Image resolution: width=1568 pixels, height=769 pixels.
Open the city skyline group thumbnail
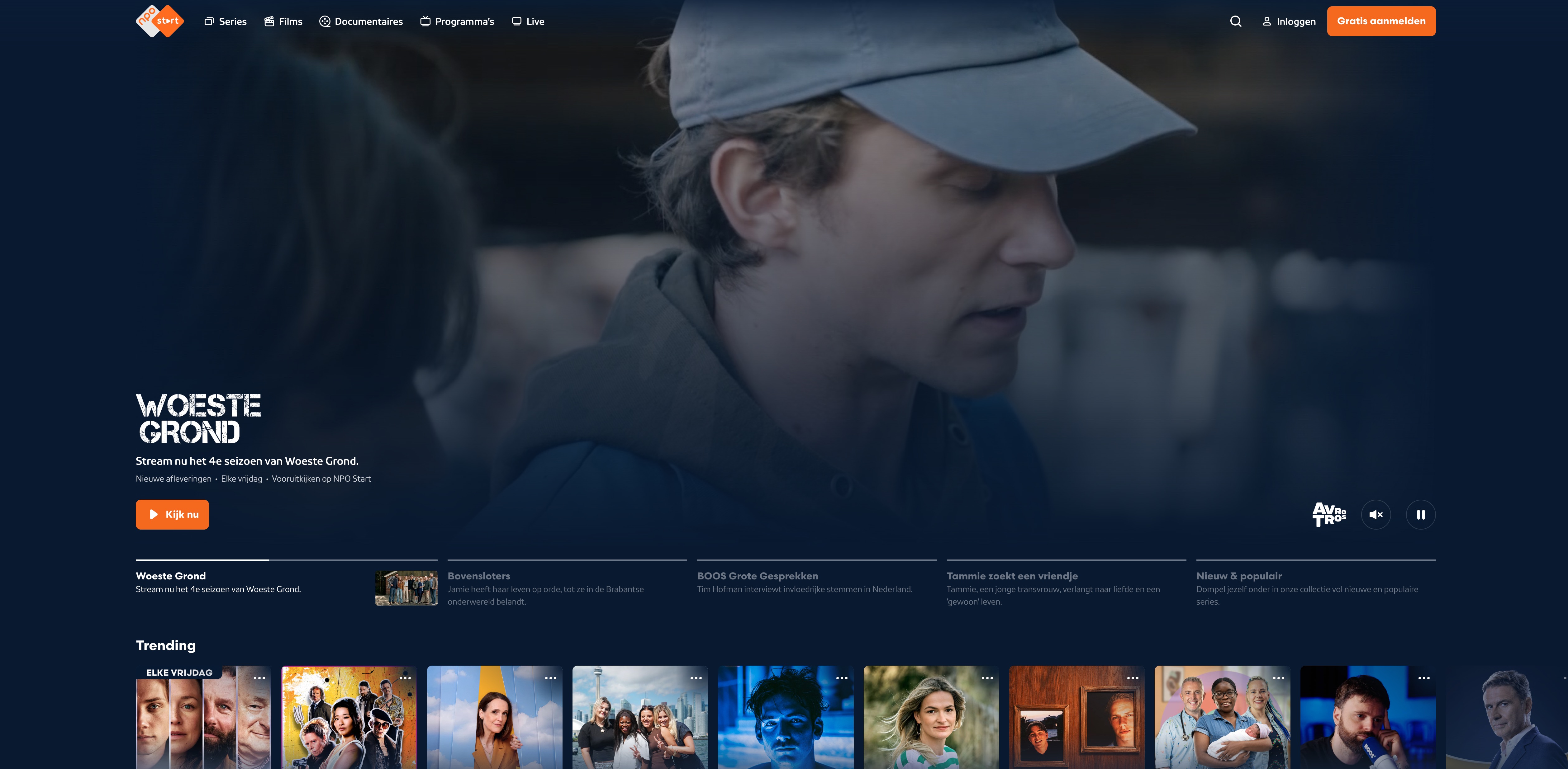coord(640,717)
